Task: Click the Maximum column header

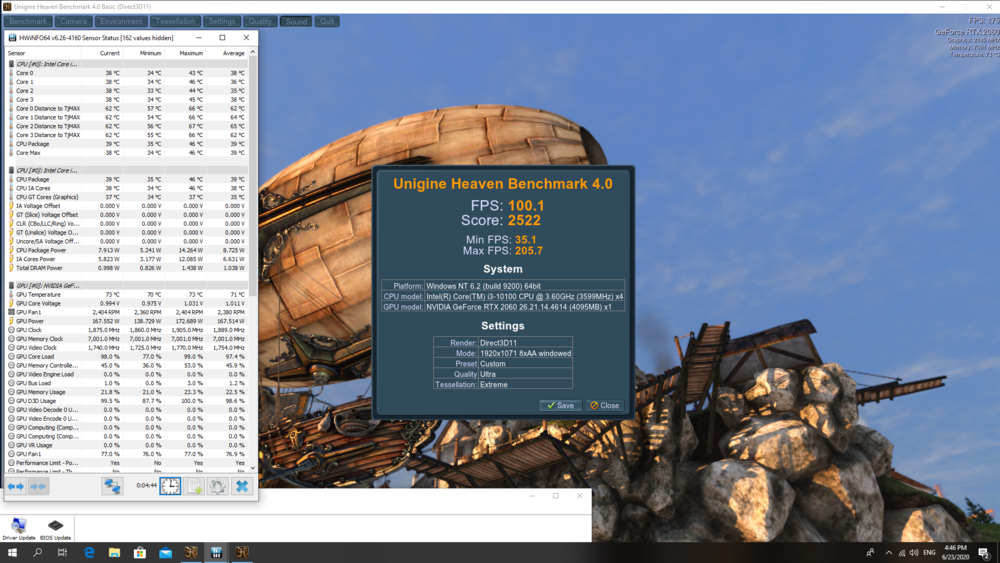Action: 191,53
